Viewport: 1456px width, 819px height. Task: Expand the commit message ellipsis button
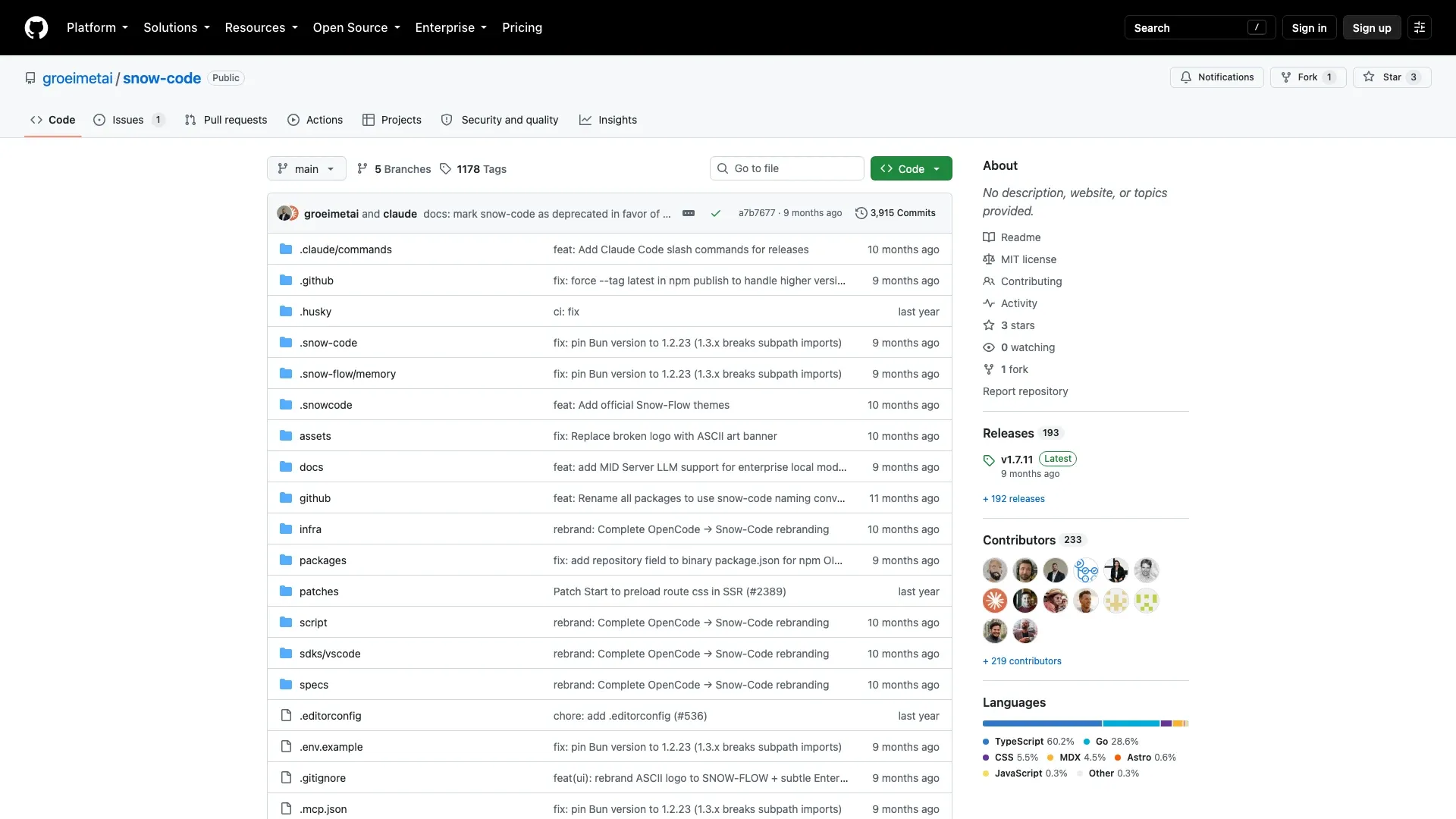point(689,213)
